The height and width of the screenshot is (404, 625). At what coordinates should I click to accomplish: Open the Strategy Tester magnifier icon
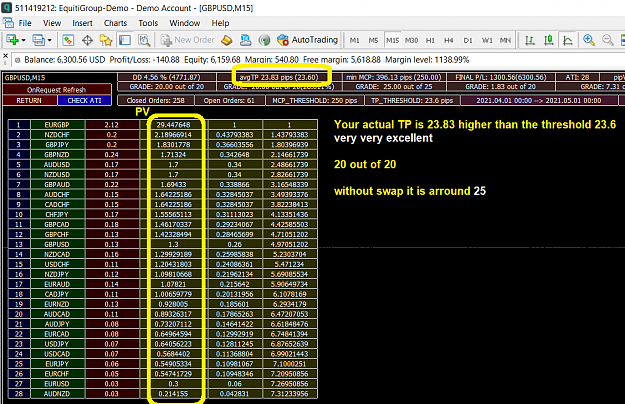(144, 40)
